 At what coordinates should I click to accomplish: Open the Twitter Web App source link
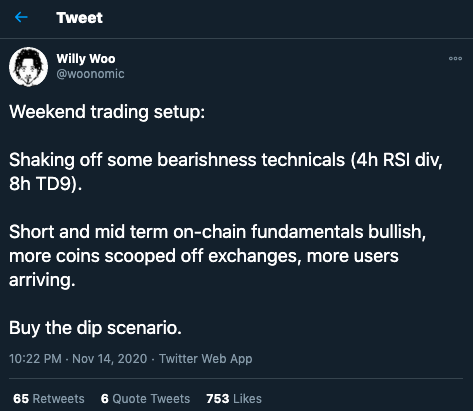point(205,359)
